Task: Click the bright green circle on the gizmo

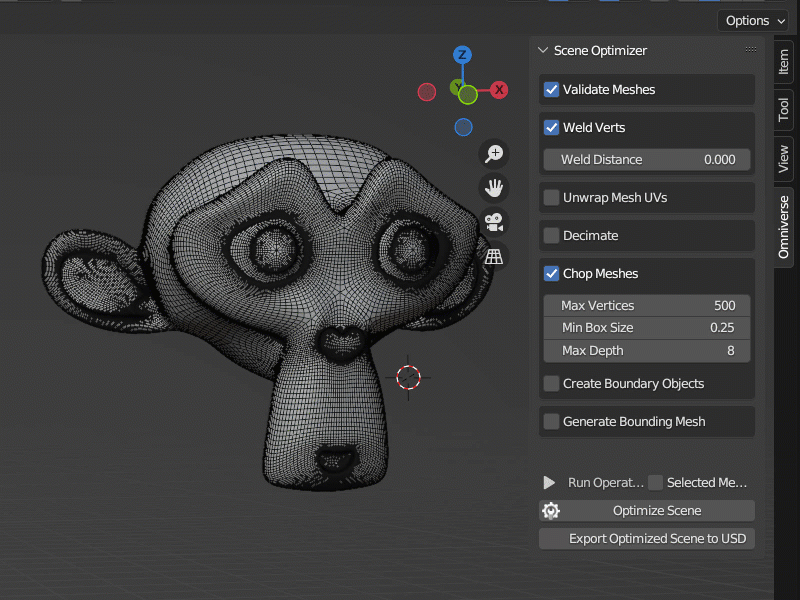Action: (x=467, y=95)
